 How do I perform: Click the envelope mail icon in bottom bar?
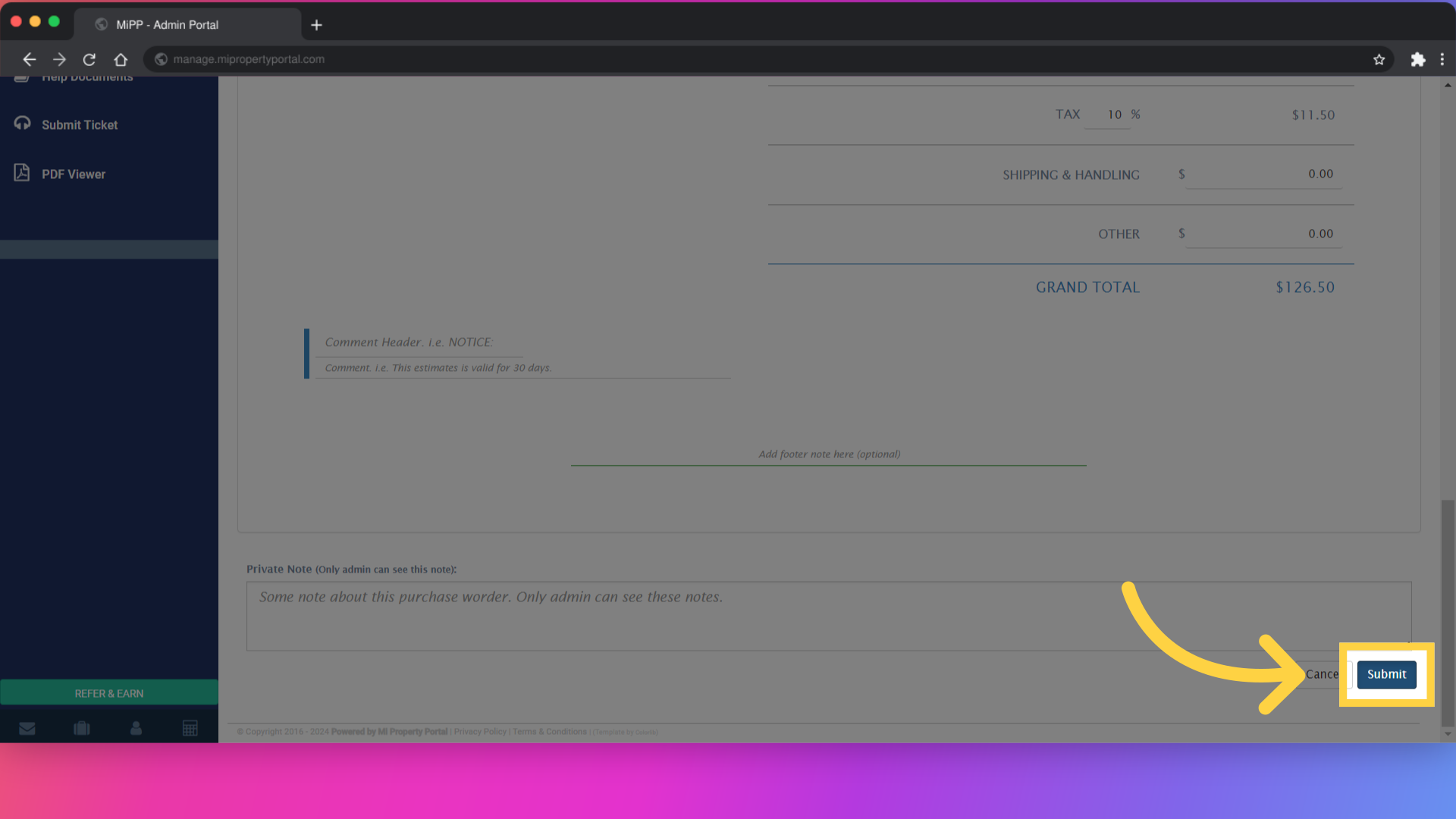tap(27, 728)
